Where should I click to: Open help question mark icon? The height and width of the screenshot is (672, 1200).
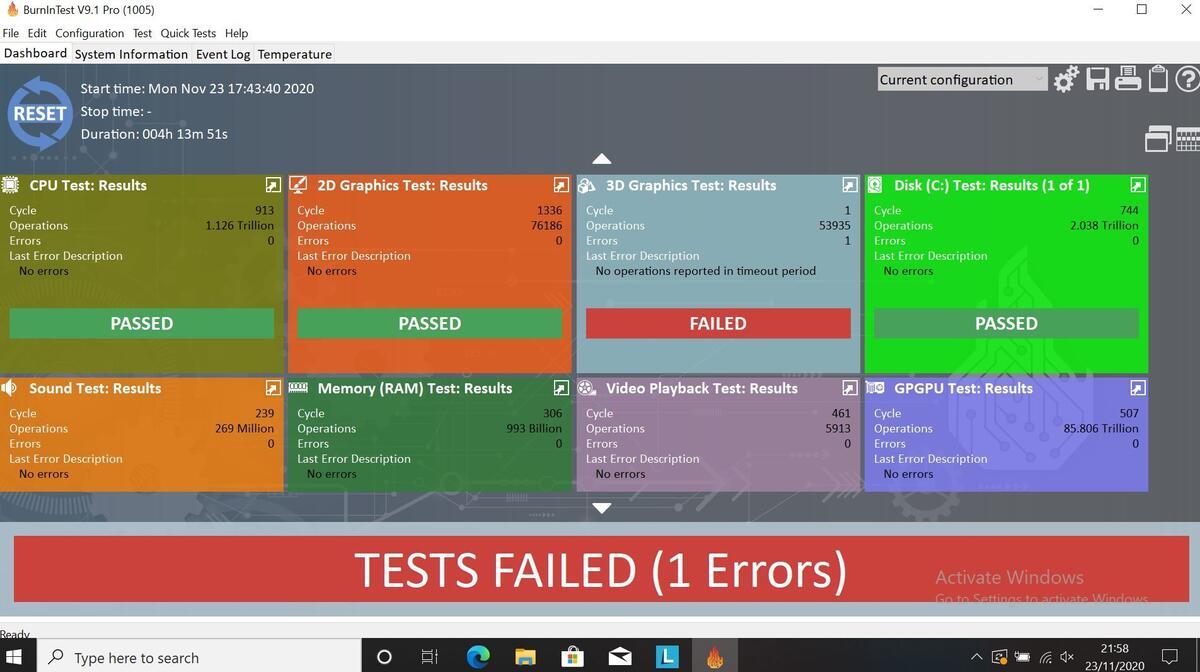tap(1188, 79)
